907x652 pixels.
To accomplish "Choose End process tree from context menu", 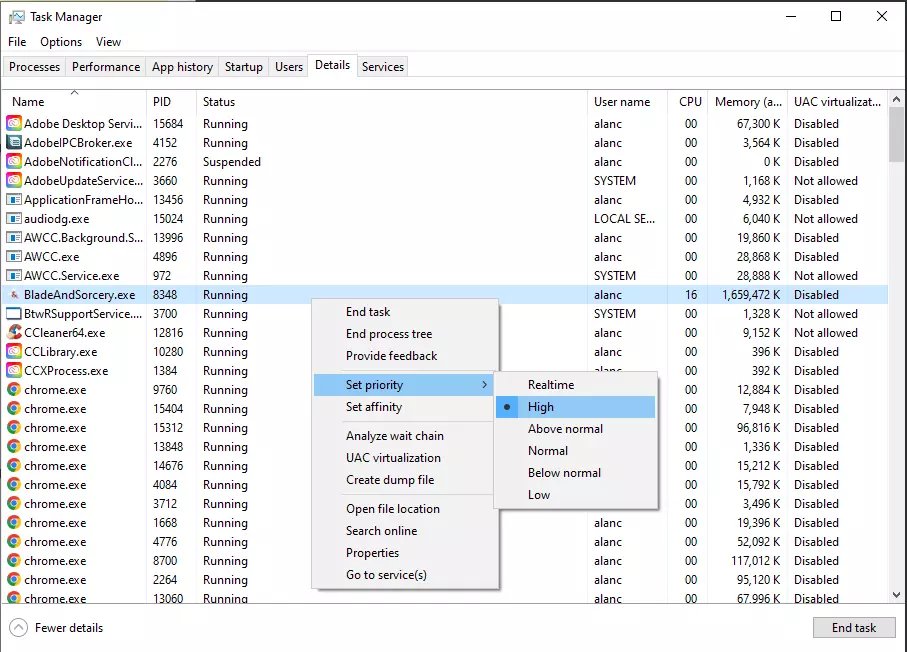I will click(389, 334).
